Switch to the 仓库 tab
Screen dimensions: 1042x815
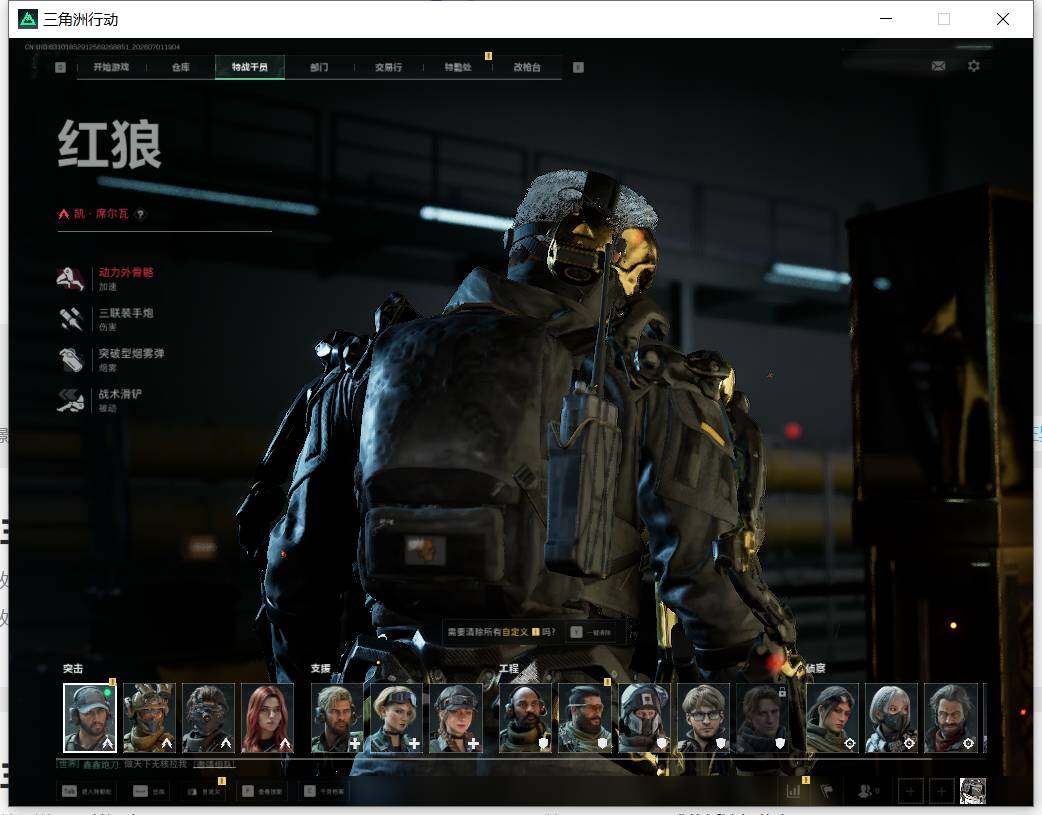coord(181,67)
